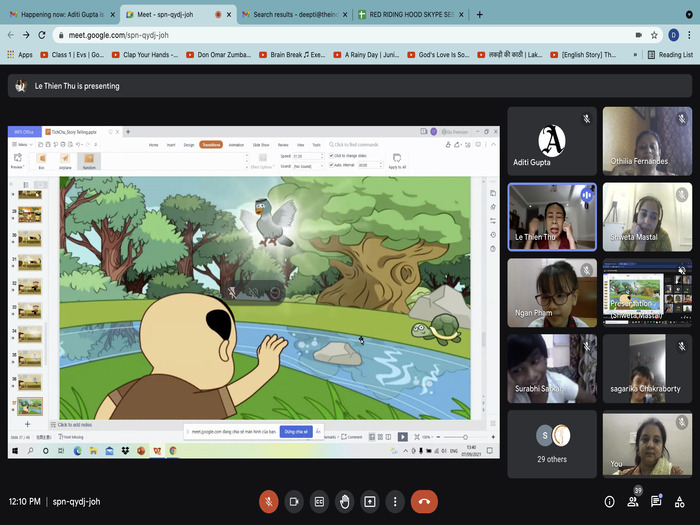The image size is (700, 525).
Task: Click the Preview transition button in WPS
Action: tap(17, 161)
